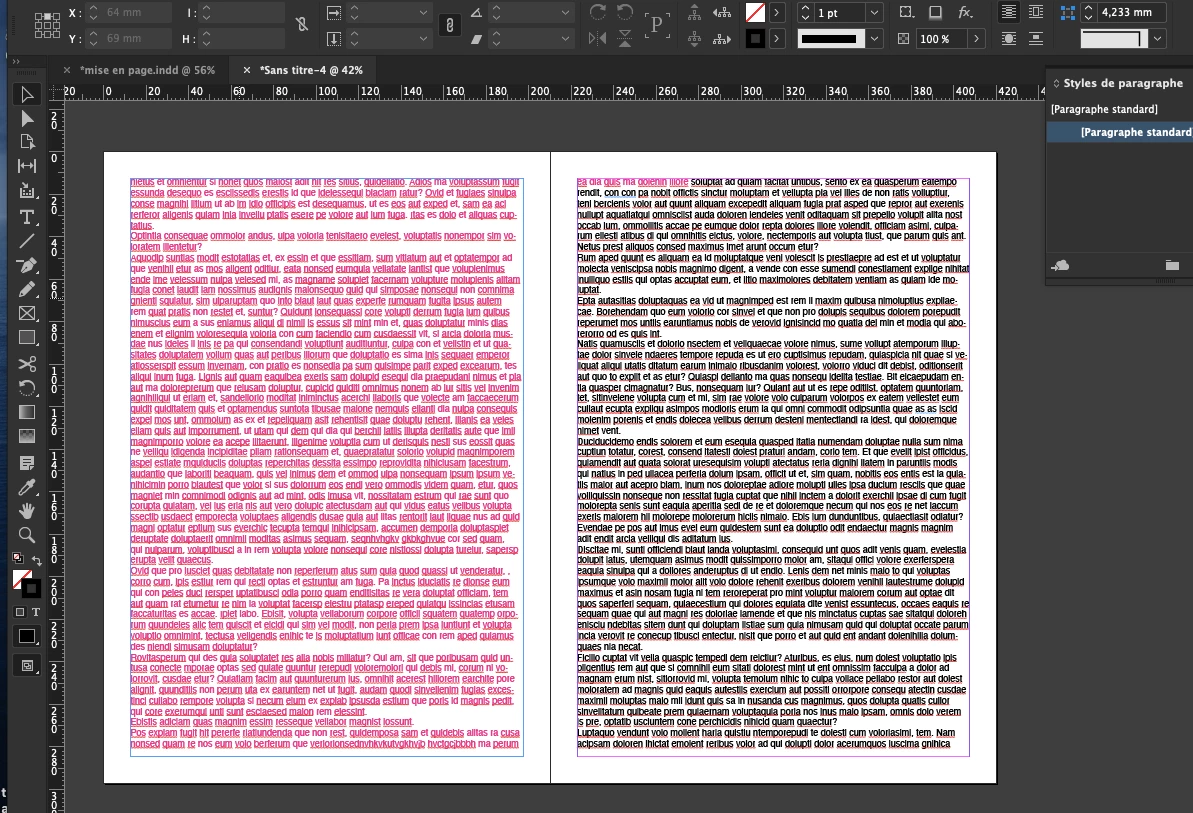Select the Gap tool
The image size is (1193, 813).
point(27,166)
